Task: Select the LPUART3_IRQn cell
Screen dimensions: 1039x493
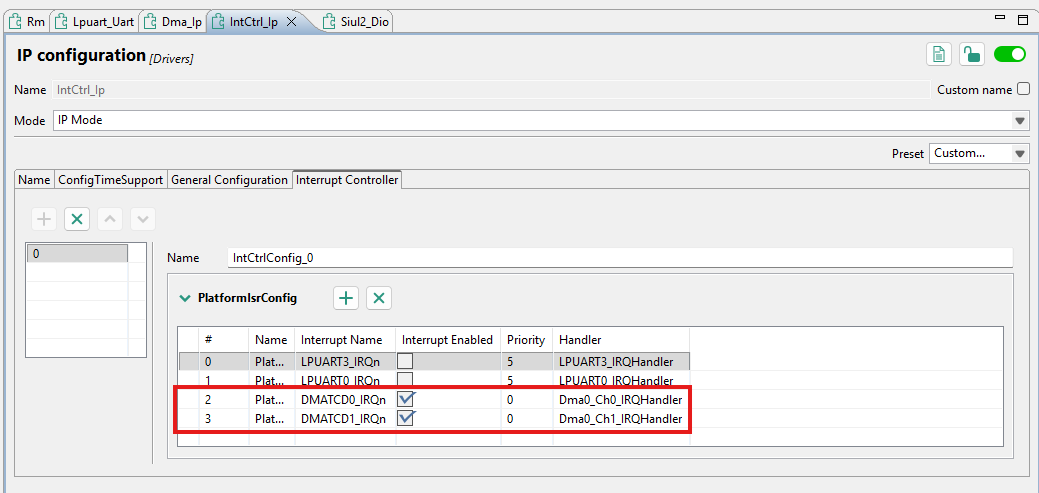Action: coord(345,362)
